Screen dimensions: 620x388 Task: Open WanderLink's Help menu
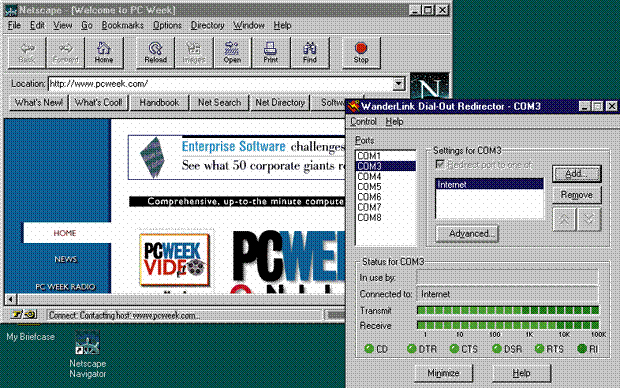(x=394, y=122)
